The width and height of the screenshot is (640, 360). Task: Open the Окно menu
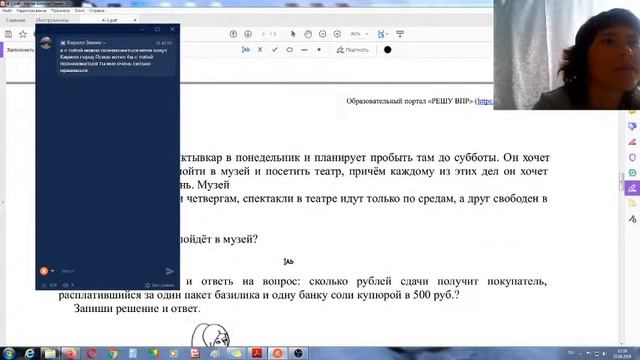pyautogui.click(x=80, y=11)
